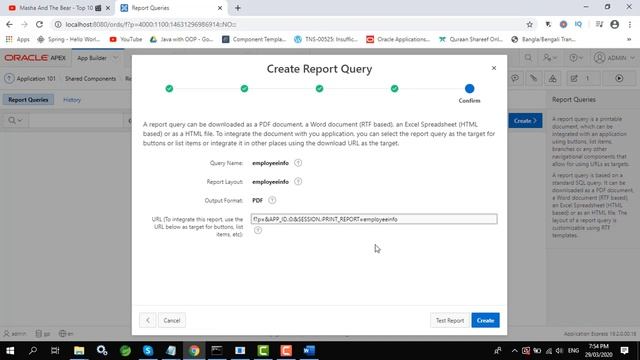Open help icon below the URL field
The height and width of the screenshot is (360, 640).
(258, 230)
